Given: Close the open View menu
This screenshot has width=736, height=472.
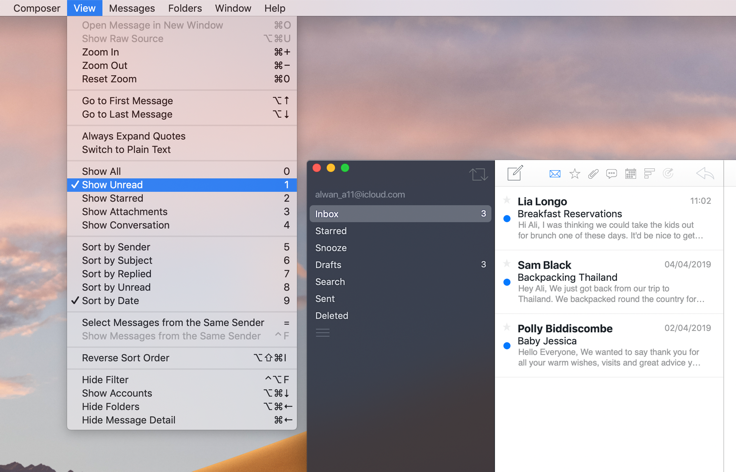Looking at the screenshot, I should coord(84,8).
